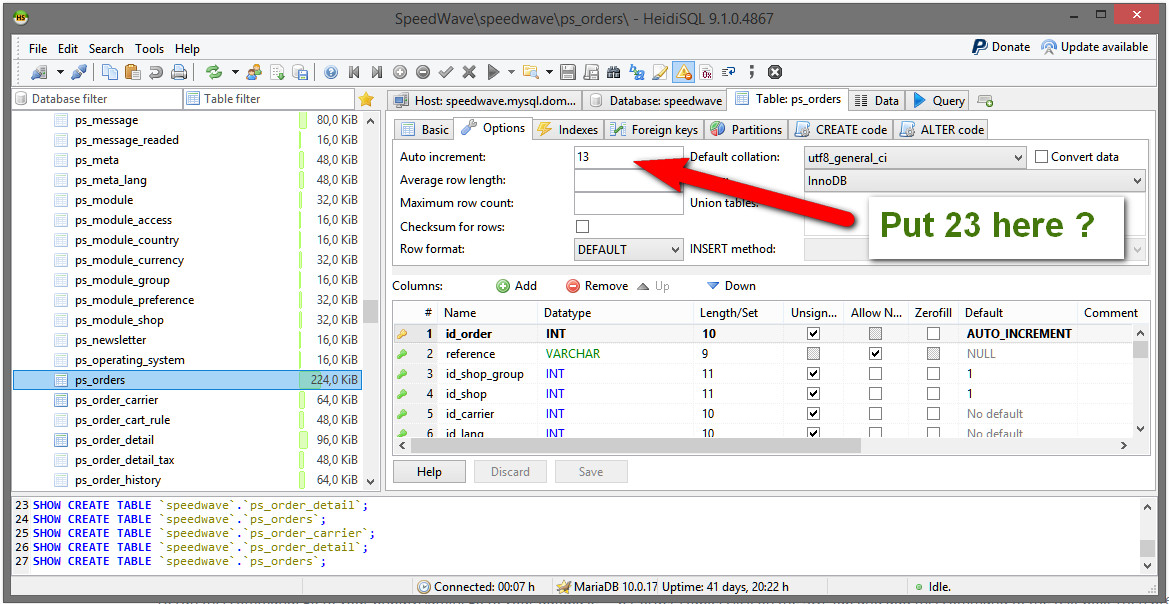1169x604 pixels.
Task: Click the table list vertical scrollbar
Action: [x=370, y=312]
